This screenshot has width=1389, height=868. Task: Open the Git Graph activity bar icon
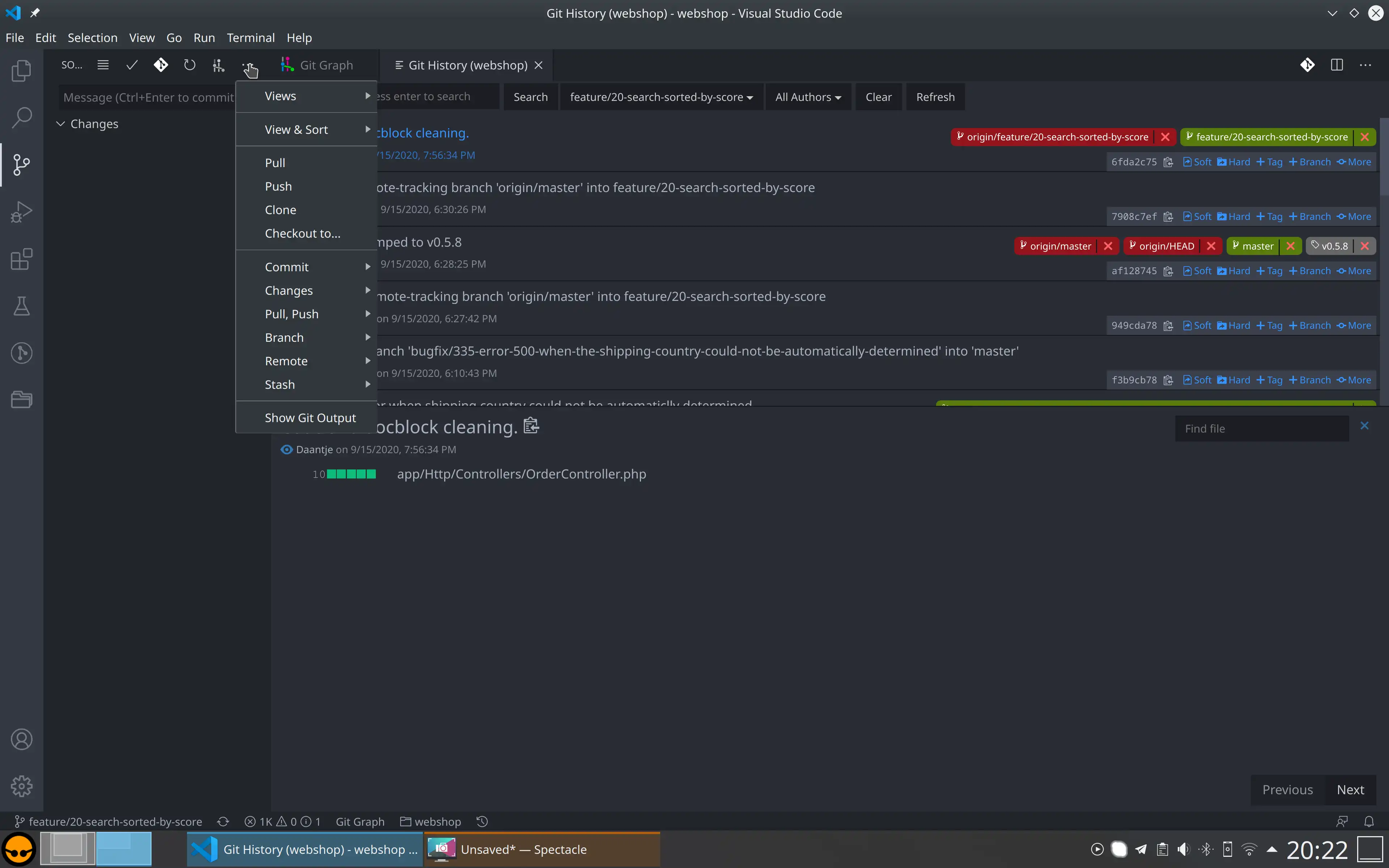tap(21, 353)
